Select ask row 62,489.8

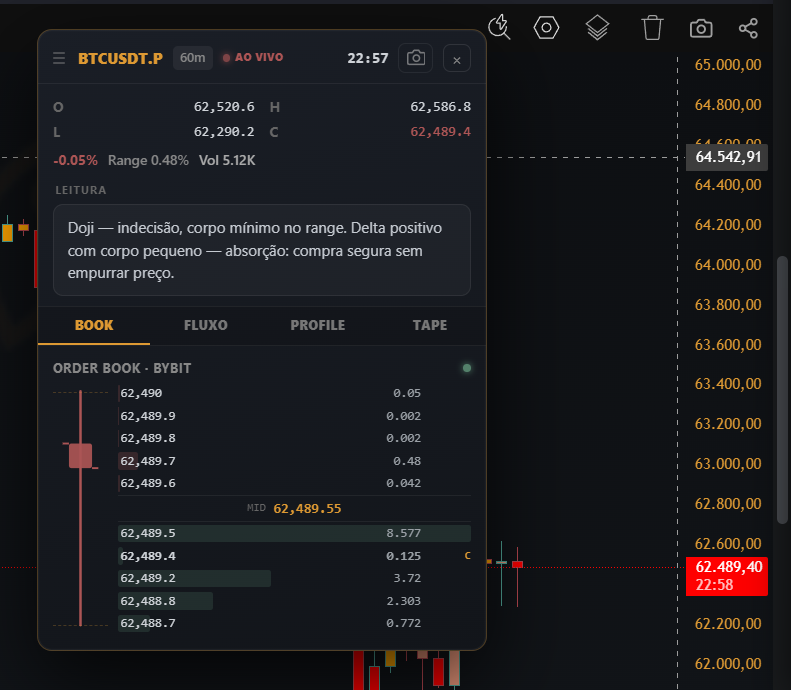294,438
